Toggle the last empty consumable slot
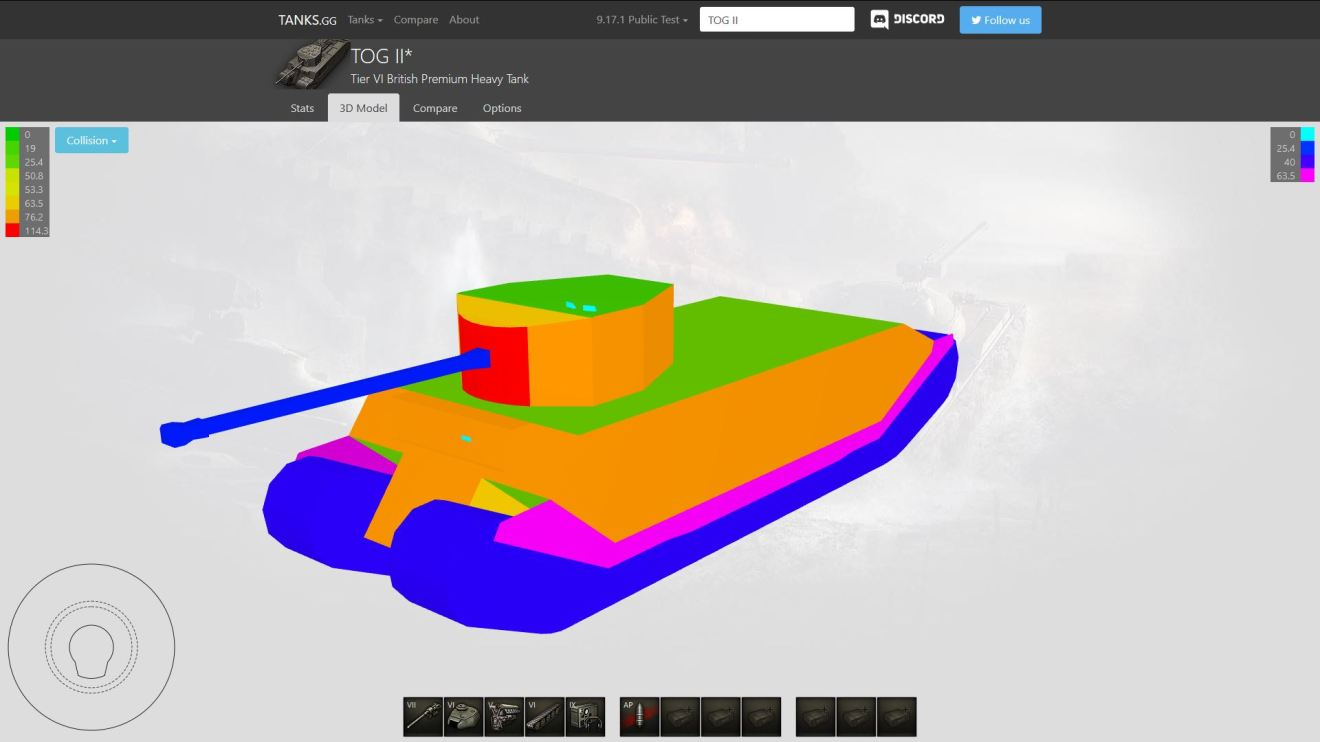Image resolution: width=1320 pixels, height=742 pixels. 897,717
